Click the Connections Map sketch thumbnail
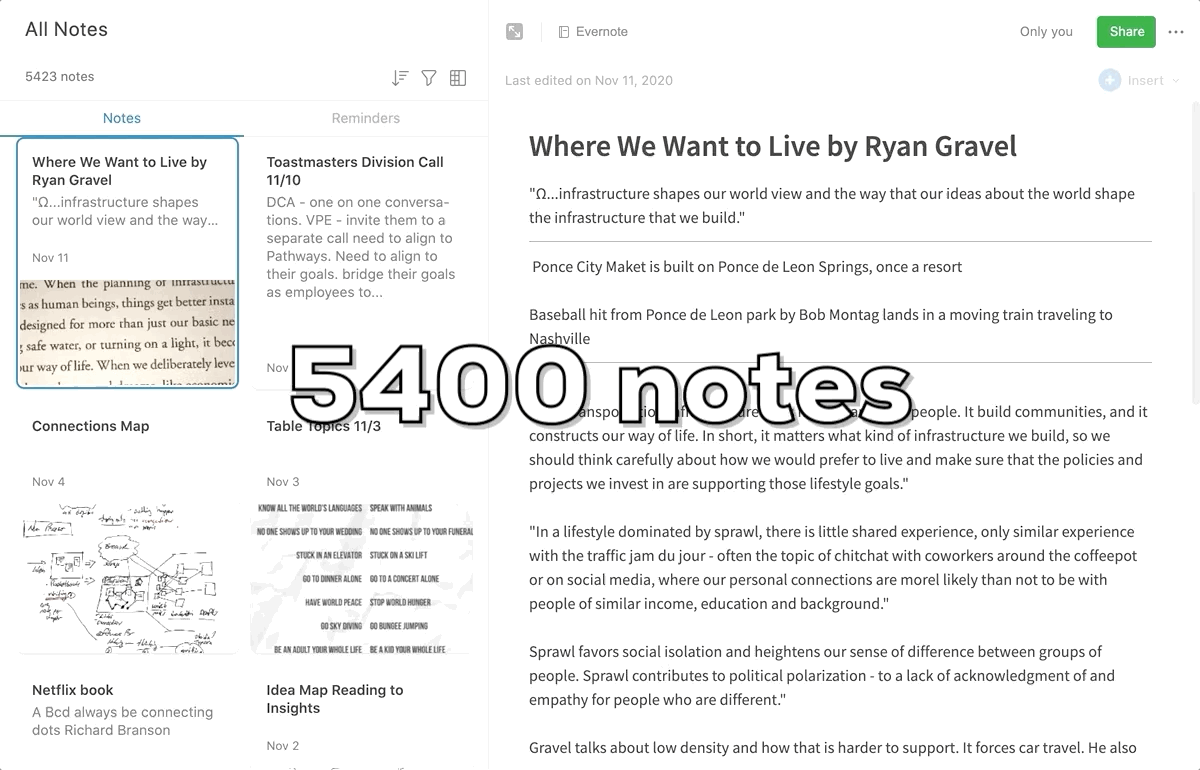The height and width of the screenshot is (770, 1200). click(128, 578)
